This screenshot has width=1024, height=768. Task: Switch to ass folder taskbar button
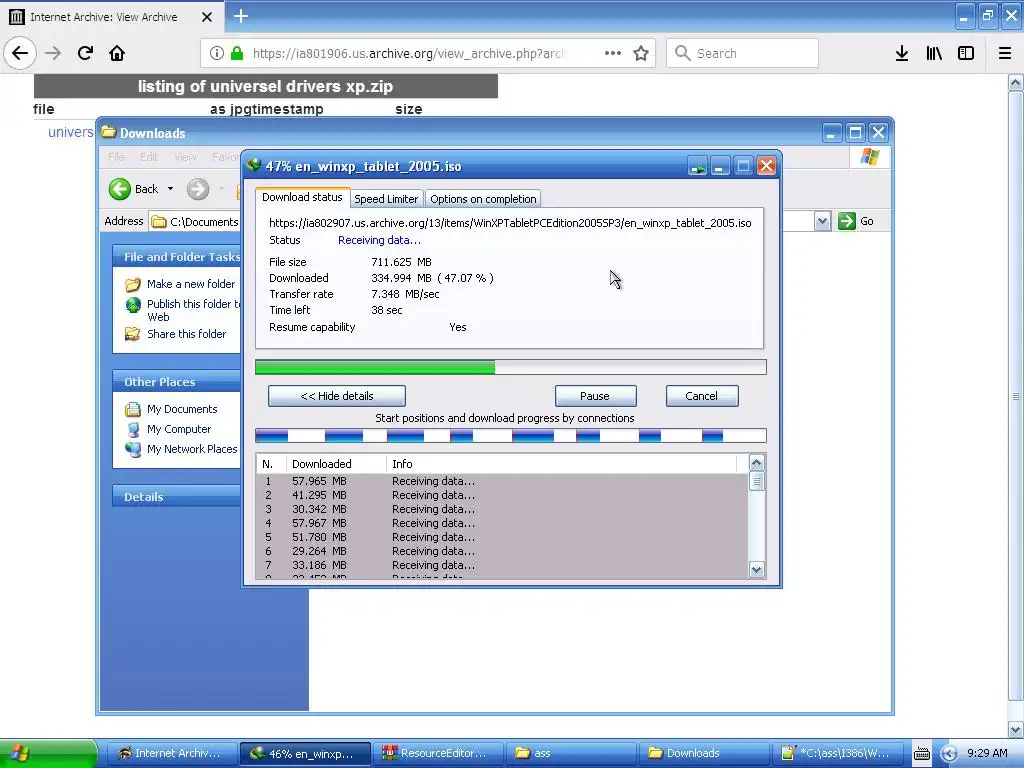coord(571,753)
